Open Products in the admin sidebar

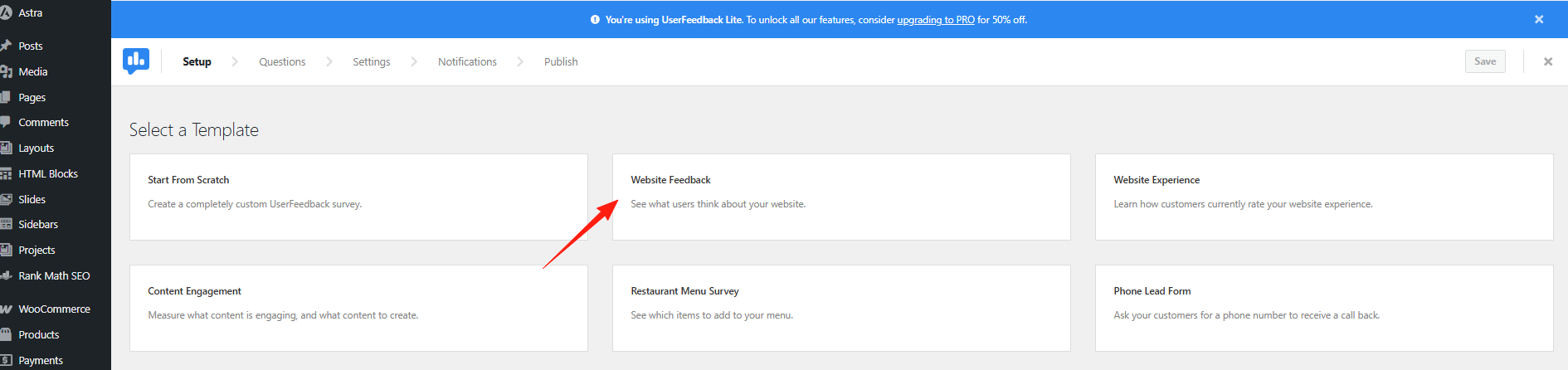click(x=39, y=334)
